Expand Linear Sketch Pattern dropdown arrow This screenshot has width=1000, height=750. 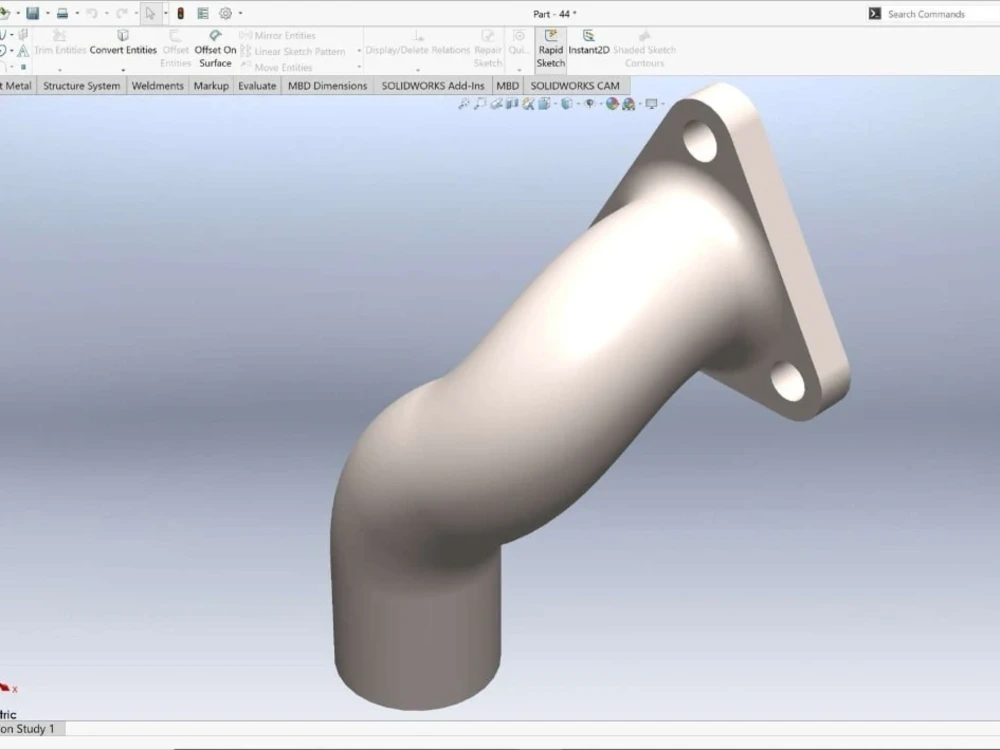coord(359,51)
